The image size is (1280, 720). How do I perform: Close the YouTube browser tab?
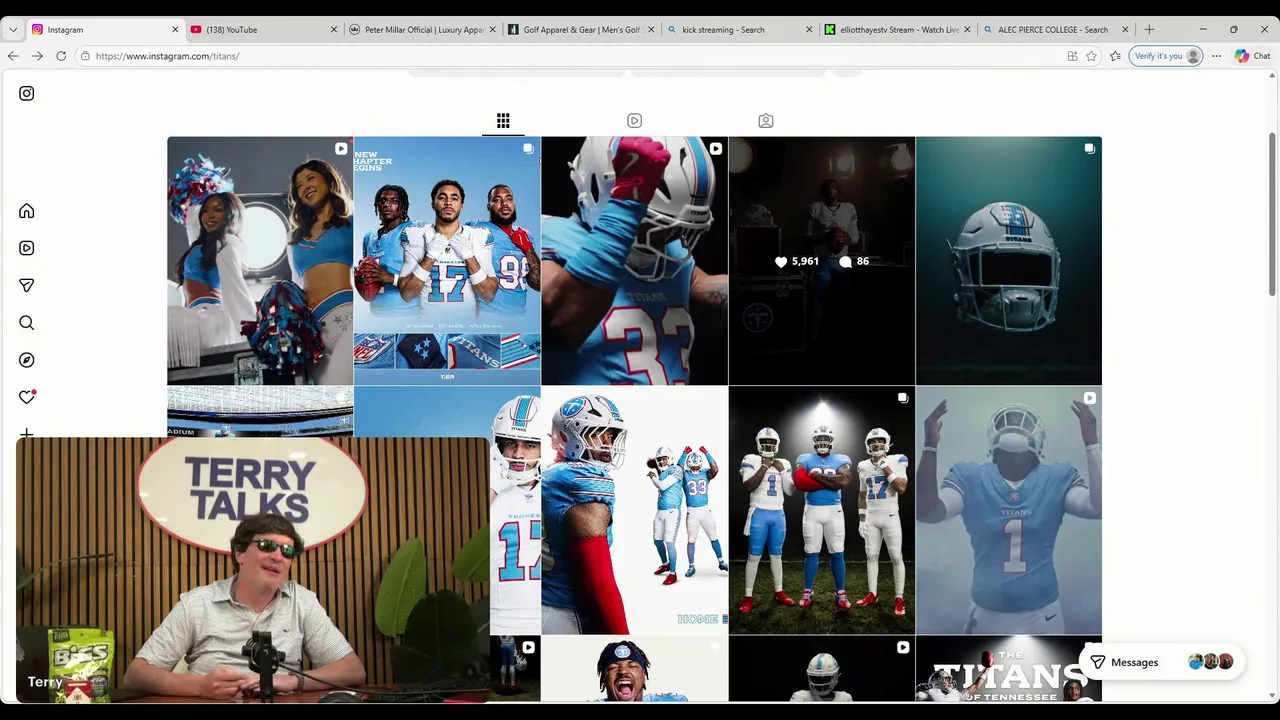[x=334, y=29]
